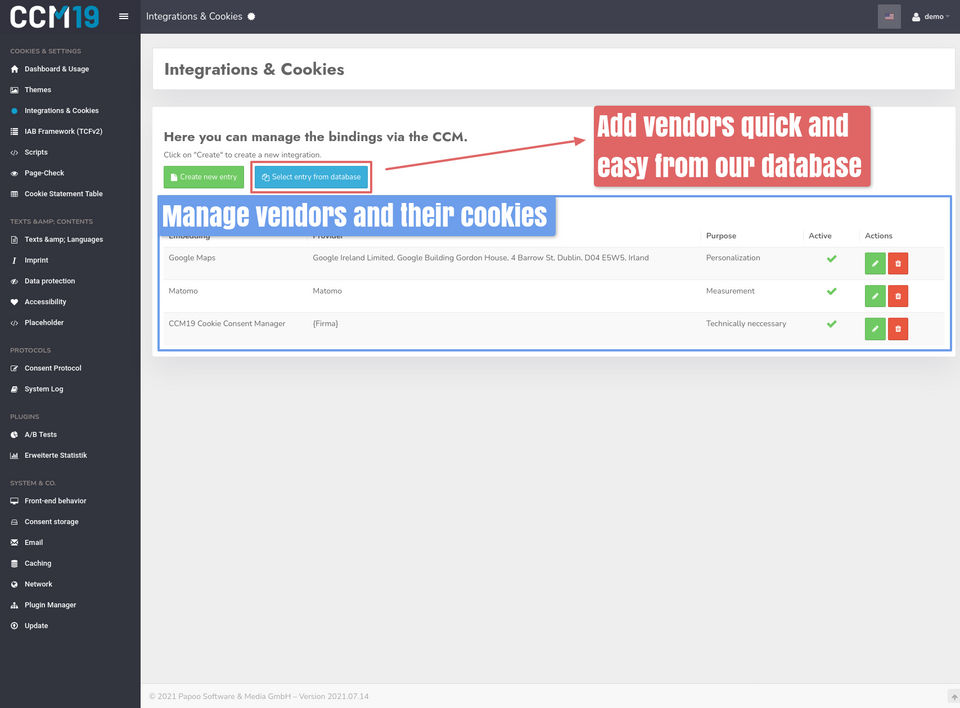The width and height of the screenshot is (960, 708).
Task: Click the dot beside the header title
Action: tap(251, 17)
